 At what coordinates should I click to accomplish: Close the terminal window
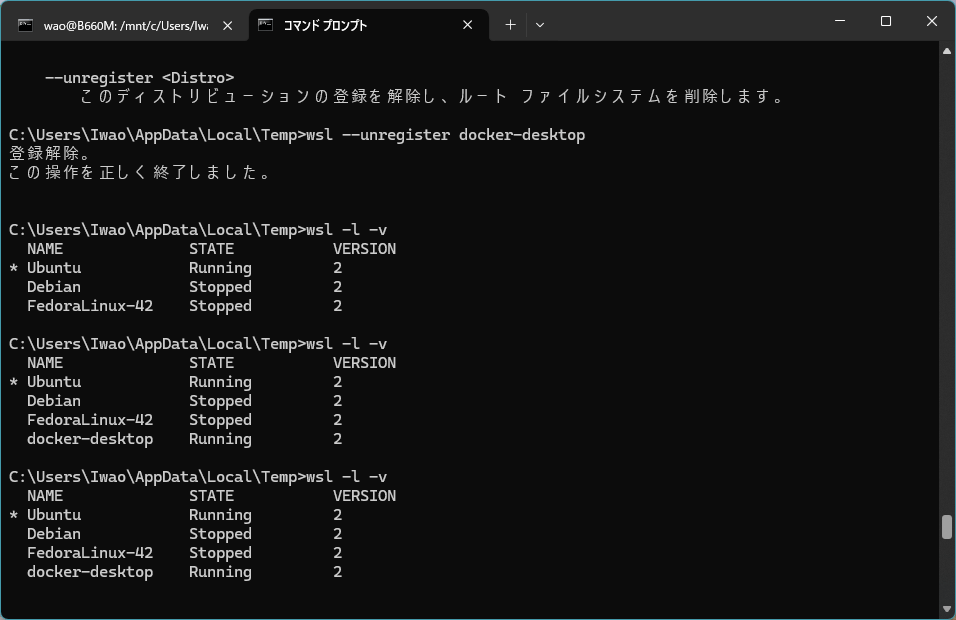click(932, 21)
